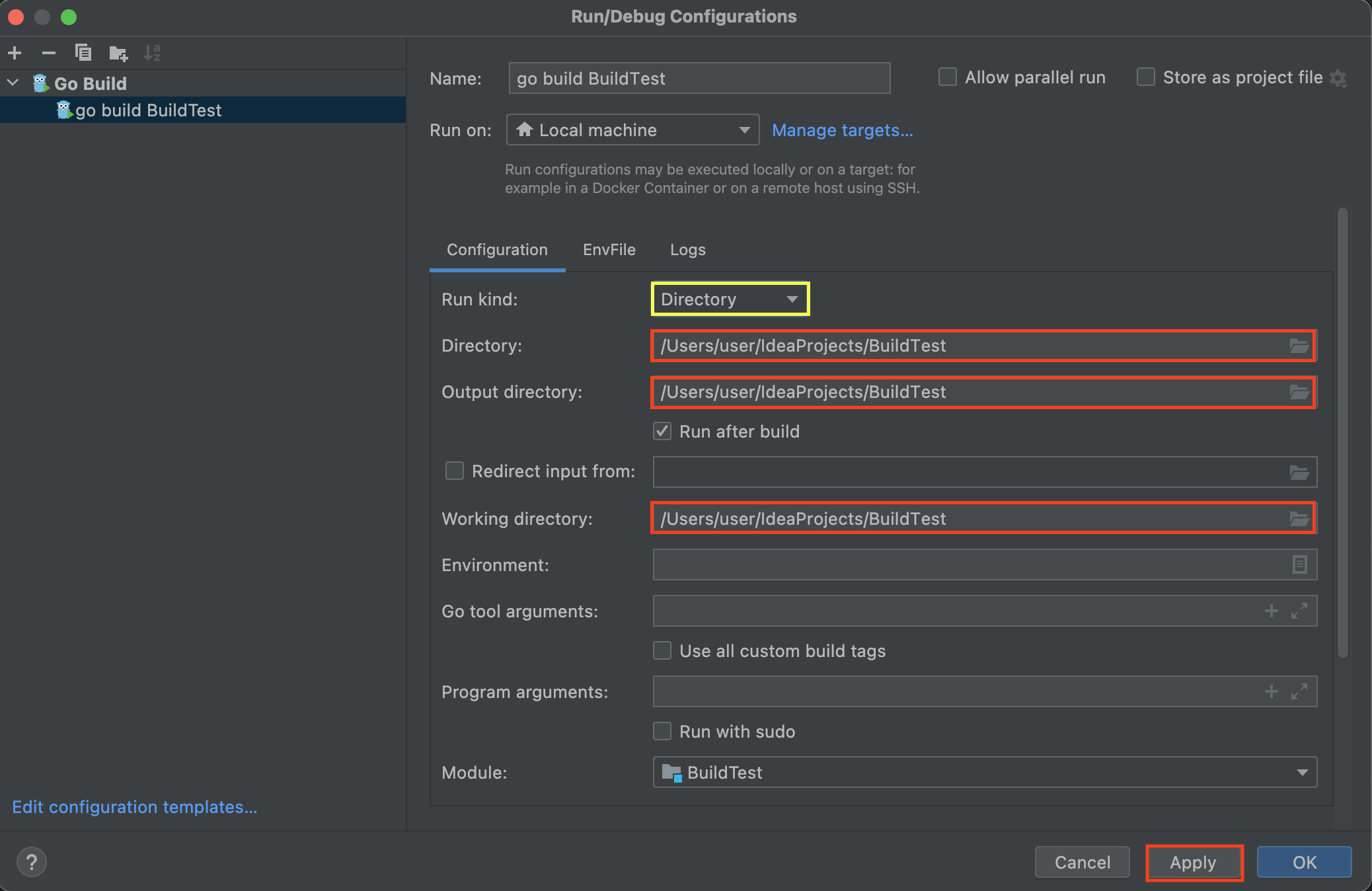The height and width of the screenshot is (891, 1372).
Task: Expand the Go tool arguments field
Action: tap(1299, 611)
